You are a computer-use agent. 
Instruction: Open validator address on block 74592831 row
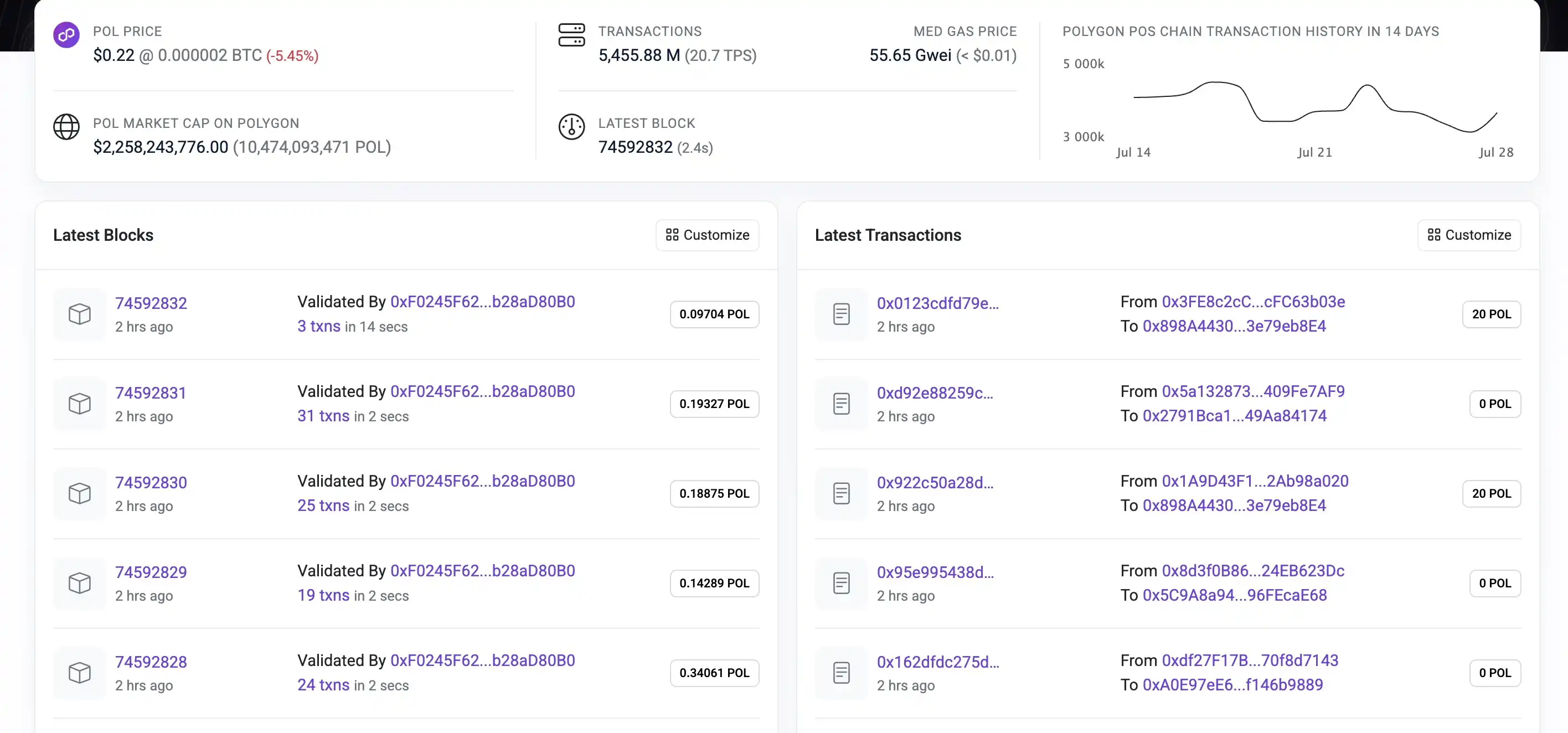click(483, 391)
